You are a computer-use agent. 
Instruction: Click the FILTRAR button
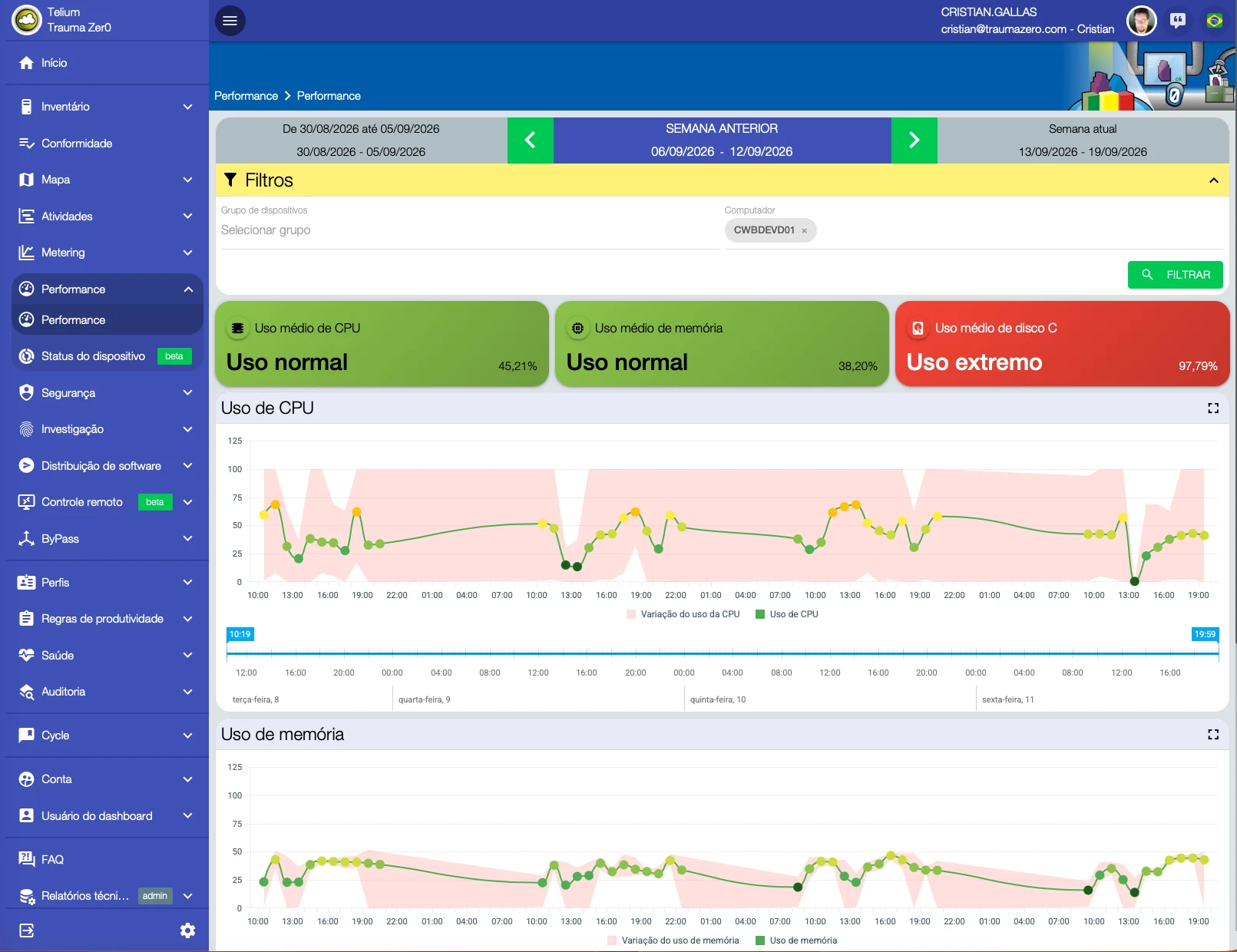(1175, 275)
